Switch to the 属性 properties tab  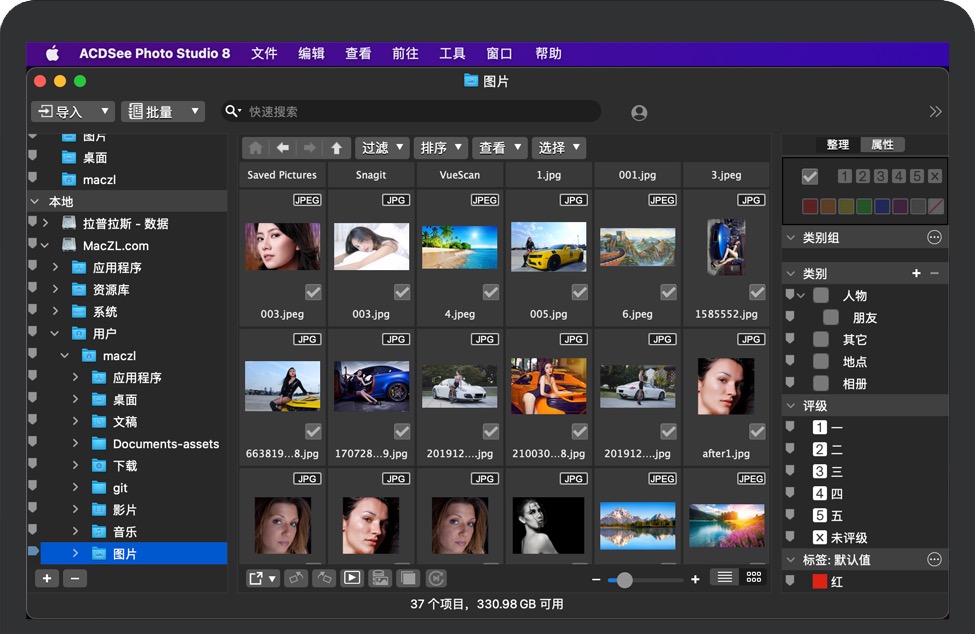point(882,145)
